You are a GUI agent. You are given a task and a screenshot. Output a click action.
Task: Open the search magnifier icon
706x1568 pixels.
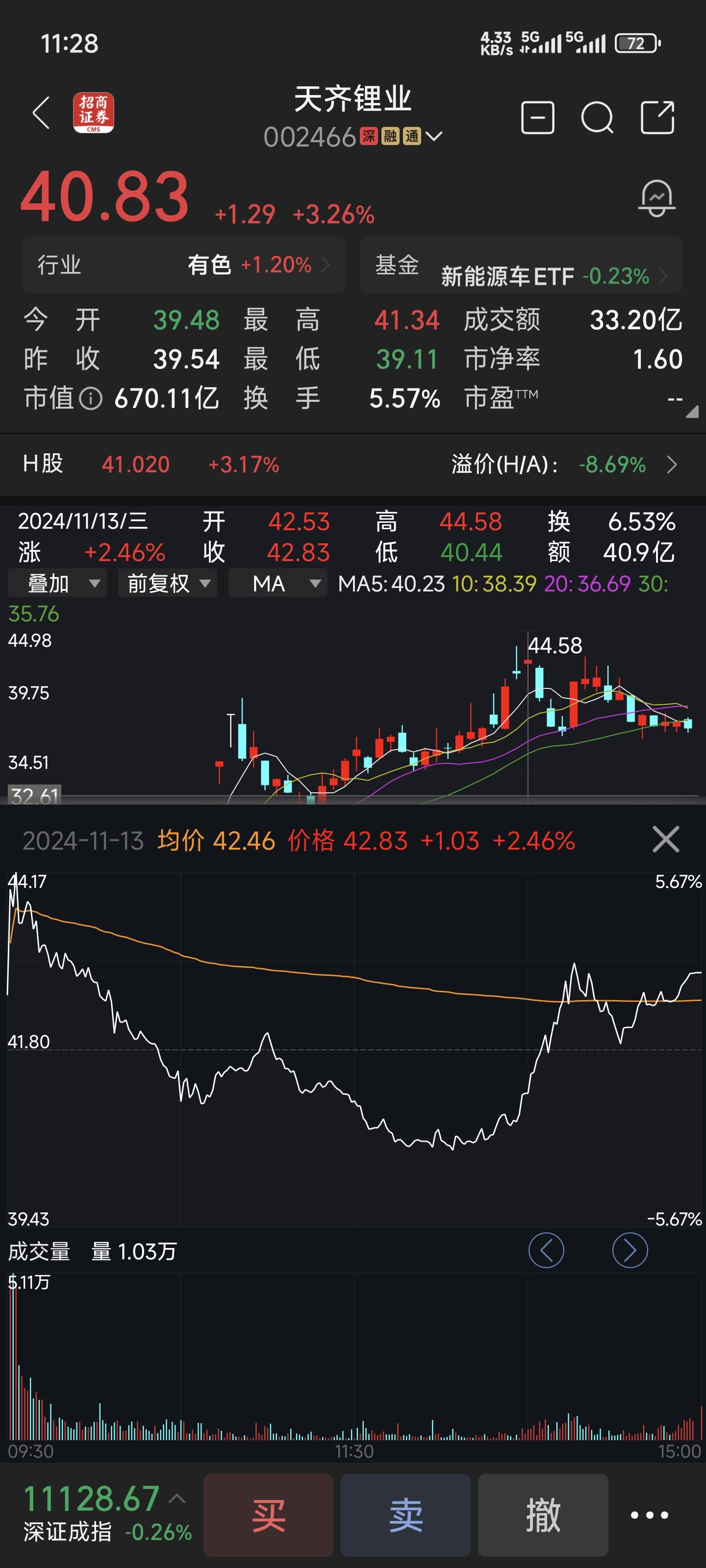coord(597,117)
